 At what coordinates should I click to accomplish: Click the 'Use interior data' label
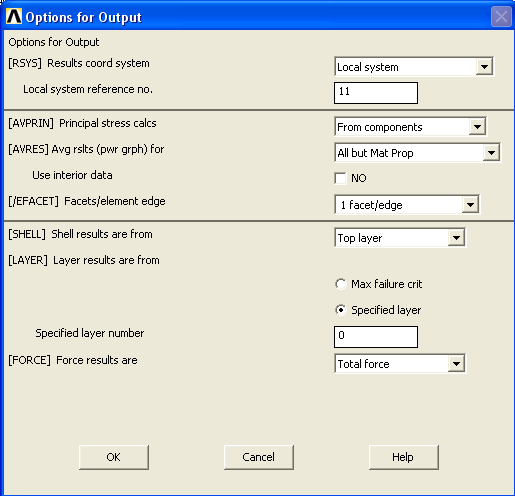[x=72, y=175]
